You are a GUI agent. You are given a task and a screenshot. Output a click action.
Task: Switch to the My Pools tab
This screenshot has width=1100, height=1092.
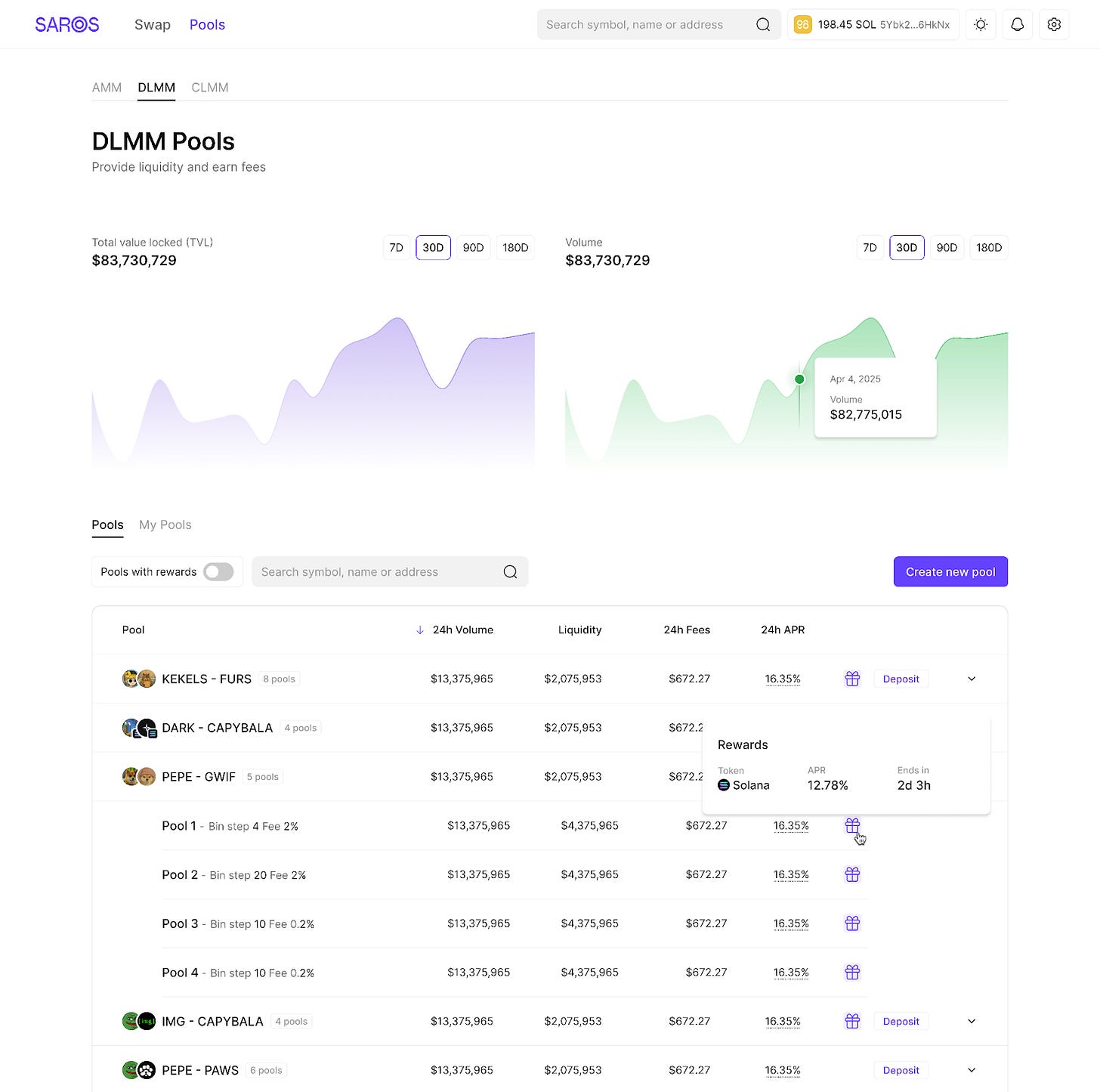(165, 524)
